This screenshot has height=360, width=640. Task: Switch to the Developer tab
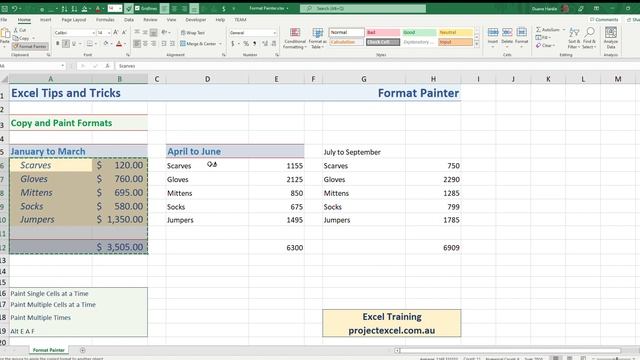[196, 20]
